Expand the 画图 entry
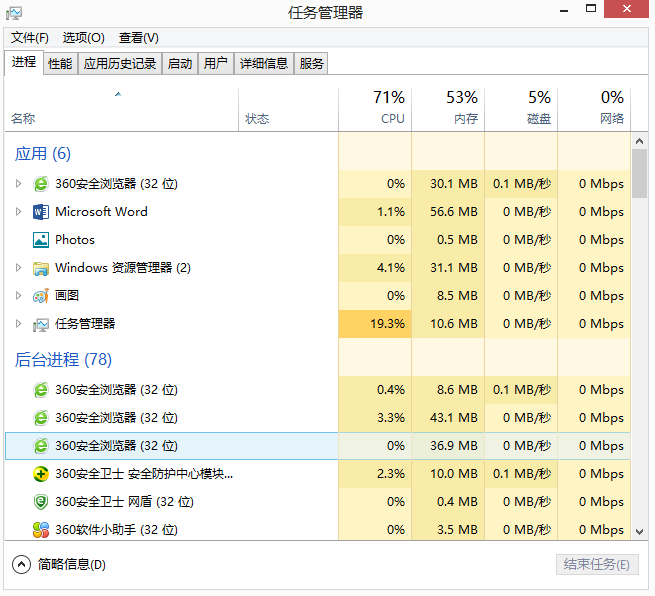The image size is (655, 596). [x=18, y=296]
